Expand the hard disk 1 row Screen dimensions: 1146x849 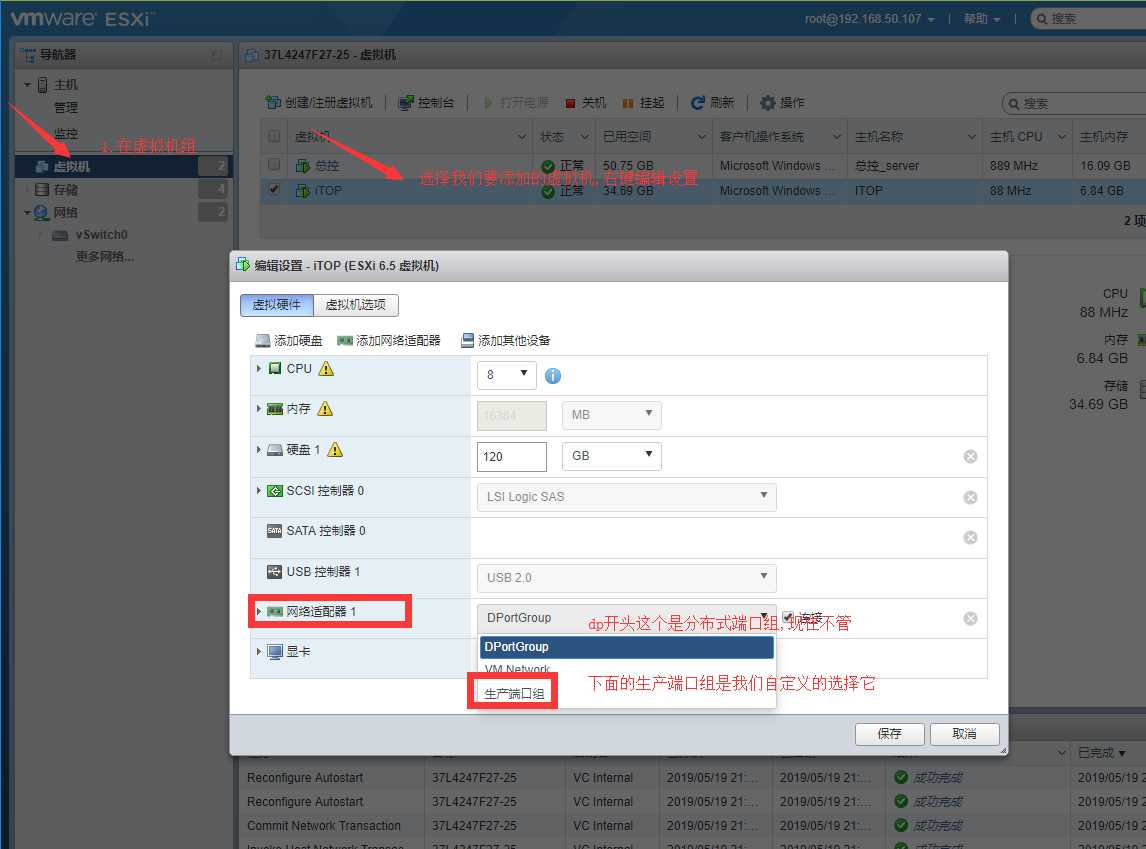pyautogui.click(x=259, y=449)
